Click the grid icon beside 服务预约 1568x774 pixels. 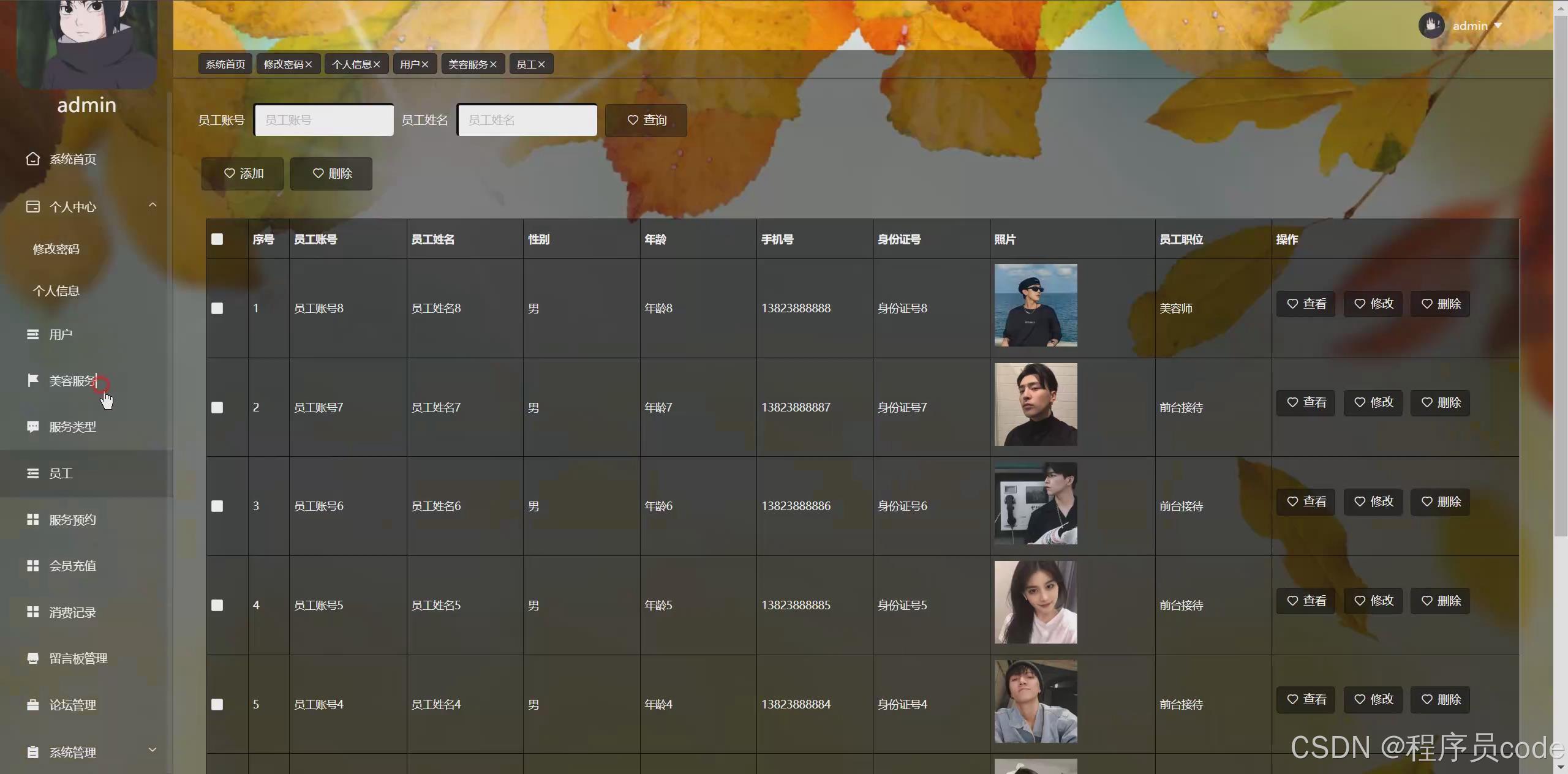coord(33,520)
